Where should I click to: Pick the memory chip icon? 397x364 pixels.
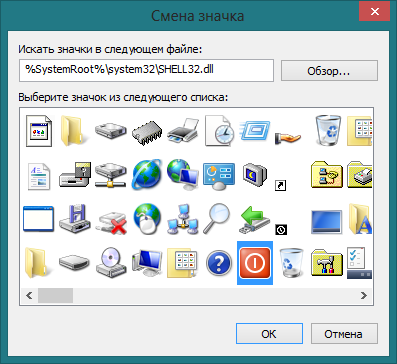(147, 132)
